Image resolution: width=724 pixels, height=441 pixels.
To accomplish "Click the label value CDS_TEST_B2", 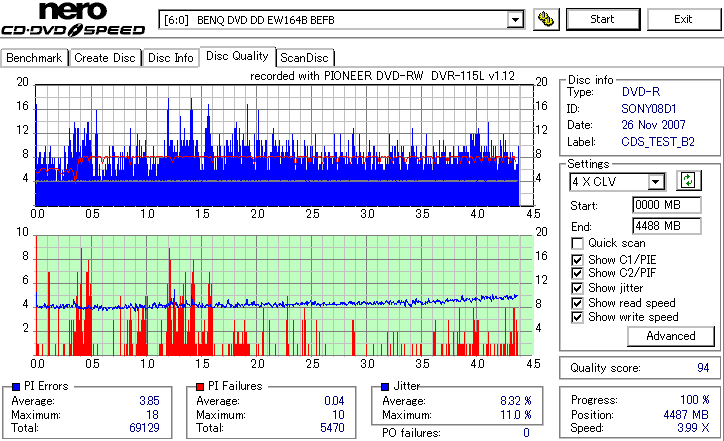I will click(x=658, y=142).
